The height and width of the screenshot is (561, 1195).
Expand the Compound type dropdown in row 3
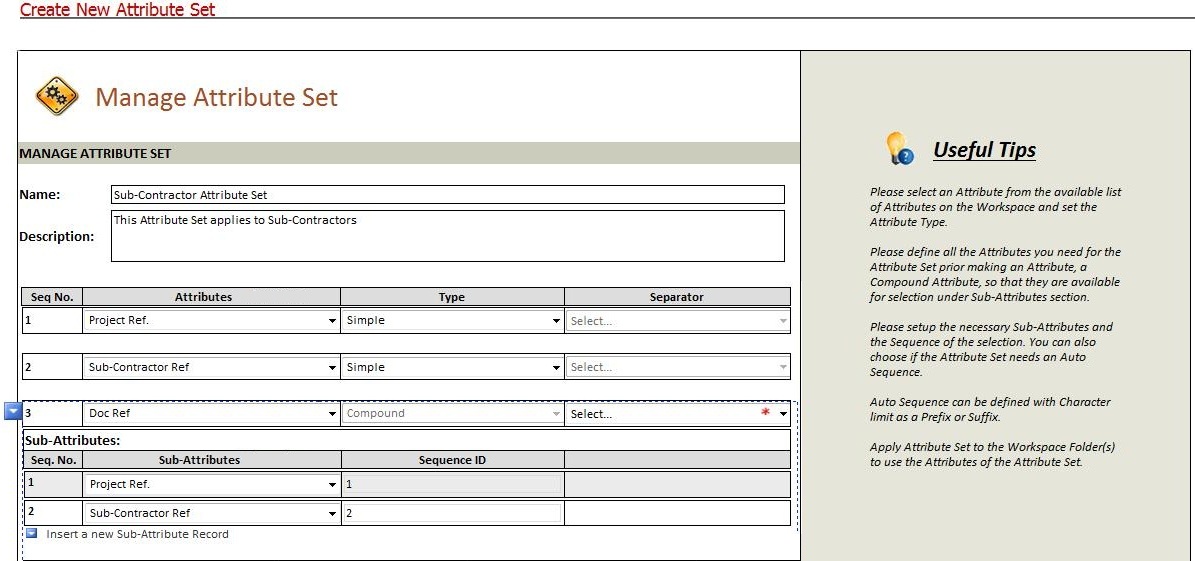coord(556,414)
